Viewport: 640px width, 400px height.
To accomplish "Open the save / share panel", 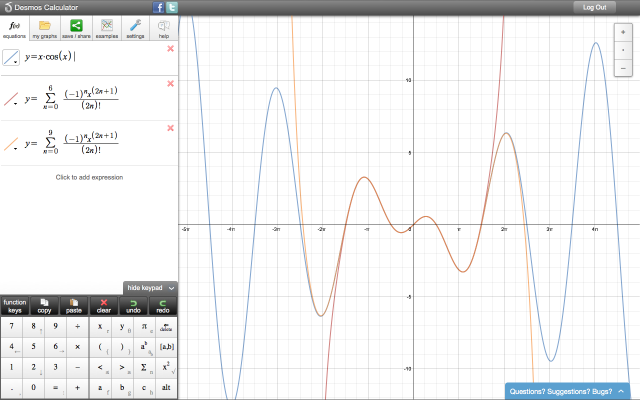I will 75,28.
